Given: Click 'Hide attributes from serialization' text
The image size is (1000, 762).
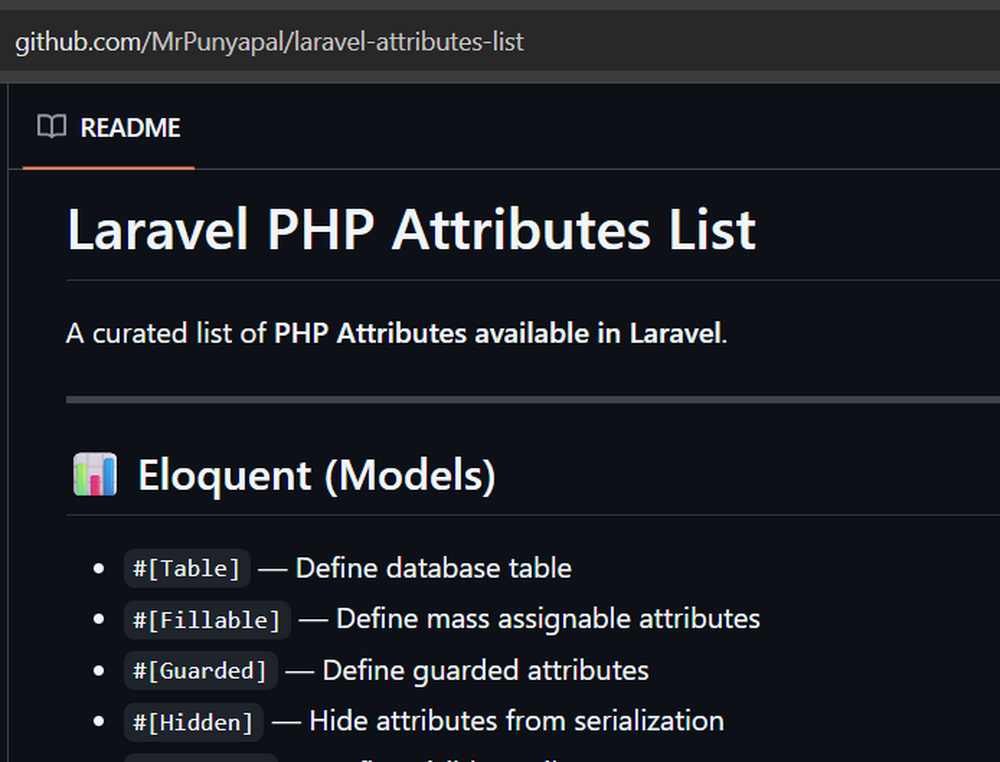Looking at the screenshot, I should 516,721.
